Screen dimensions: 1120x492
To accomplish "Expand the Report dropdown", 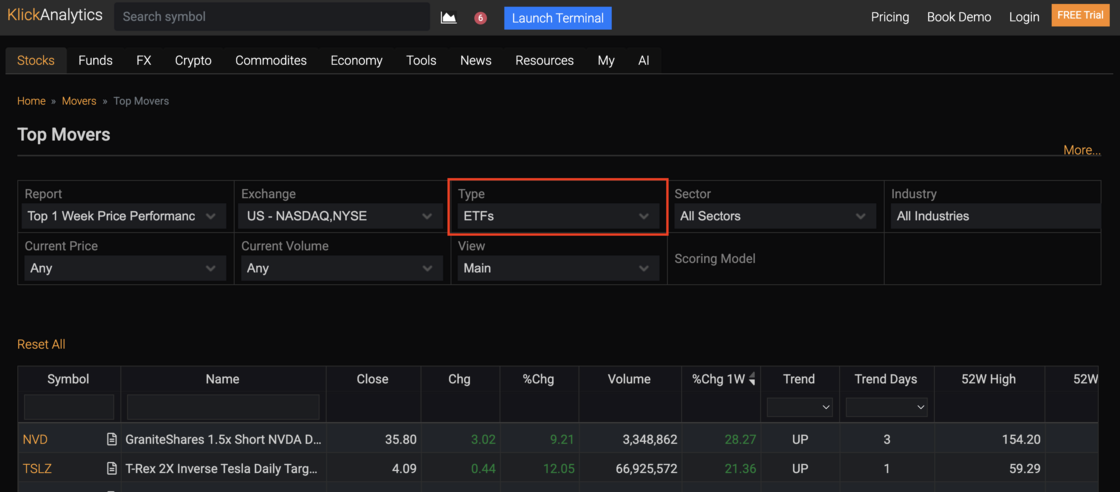I will [x=122, y=216].
